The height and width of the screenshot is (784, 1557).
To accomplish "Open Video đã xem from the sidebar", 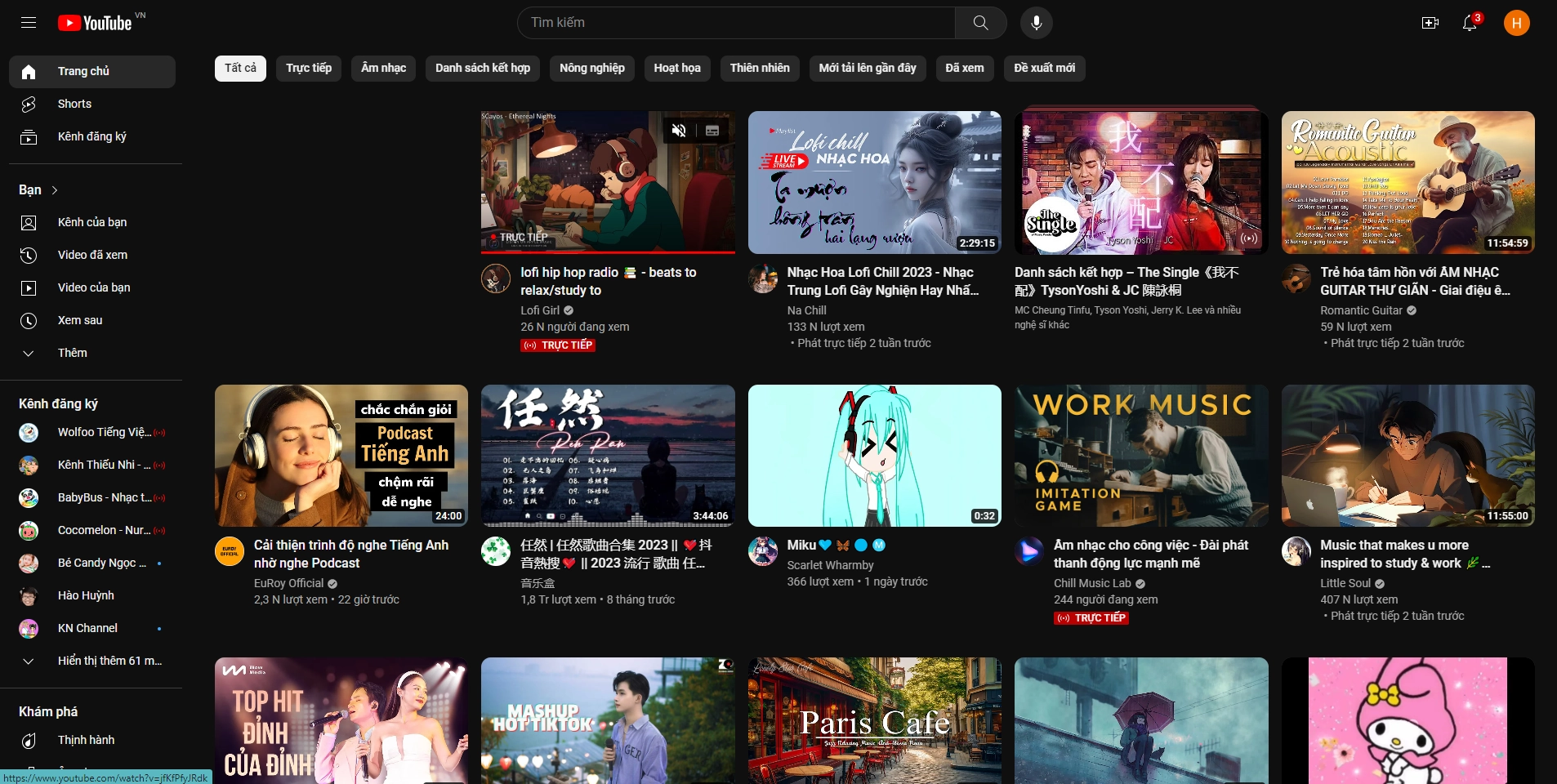I will (x=91, y=255).
